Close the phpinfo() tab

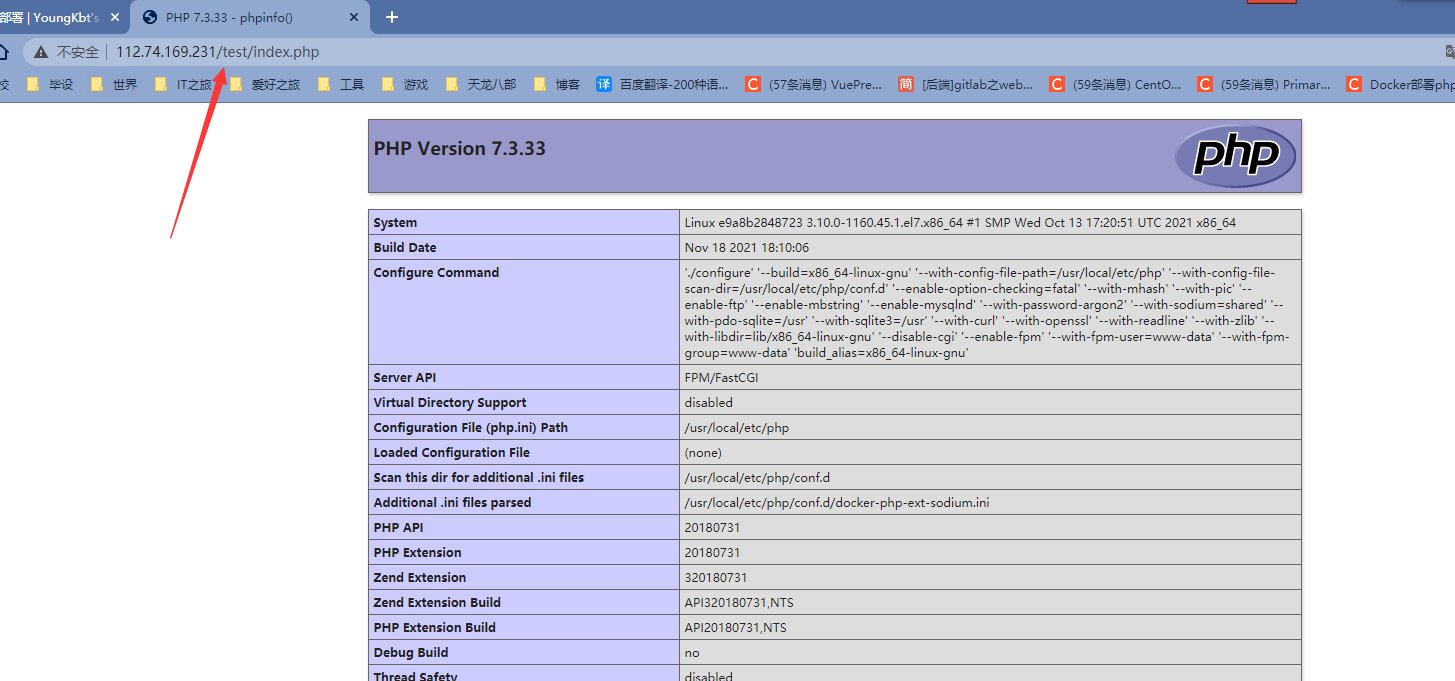click(357, 17)
